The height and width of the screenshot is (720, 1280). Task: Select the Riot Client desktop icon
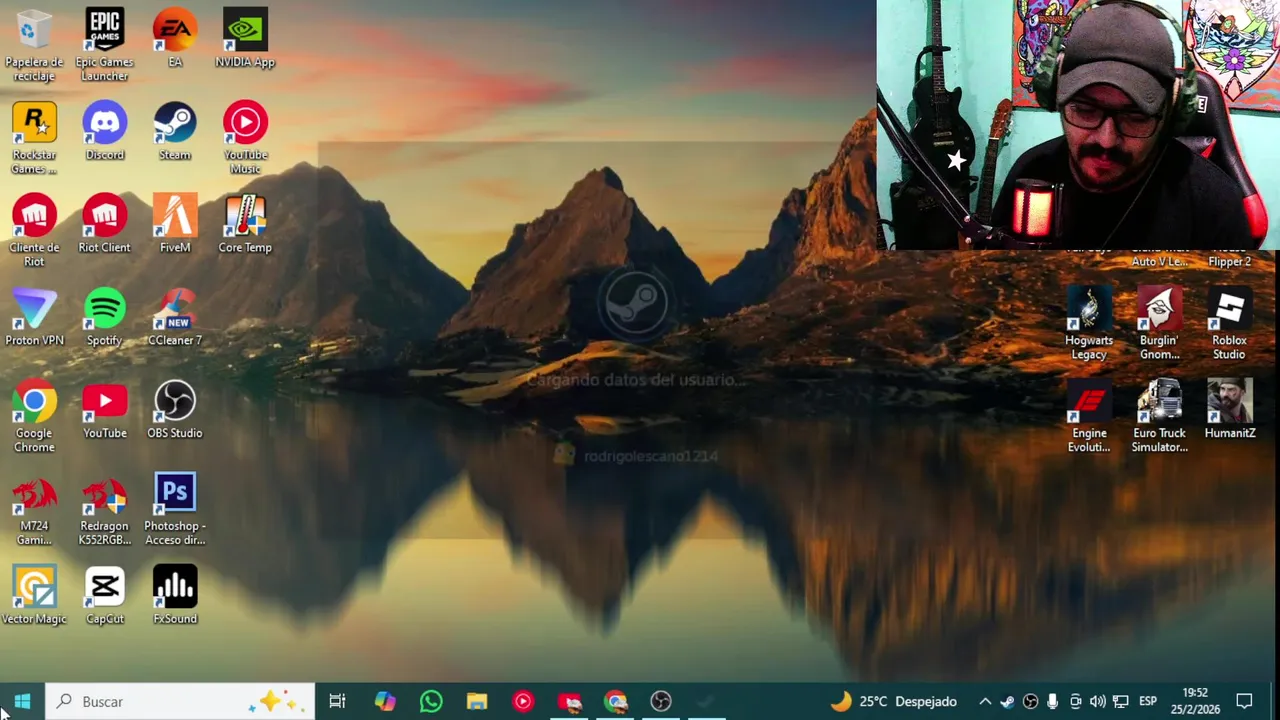104,224
